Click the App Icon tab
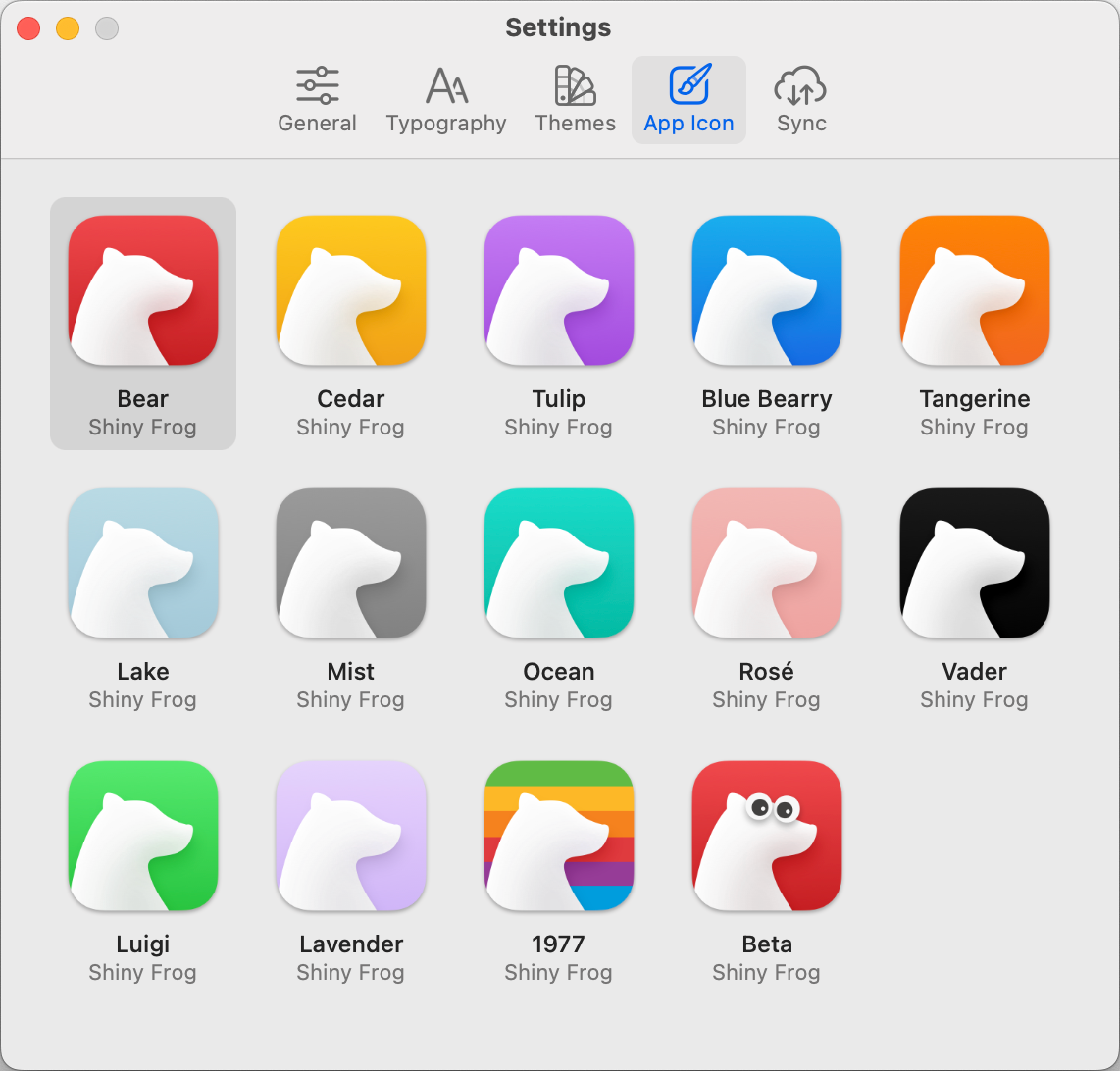Image resolution: width=1120 pixels, height=1071 pixels. click(x=688, y=100)
